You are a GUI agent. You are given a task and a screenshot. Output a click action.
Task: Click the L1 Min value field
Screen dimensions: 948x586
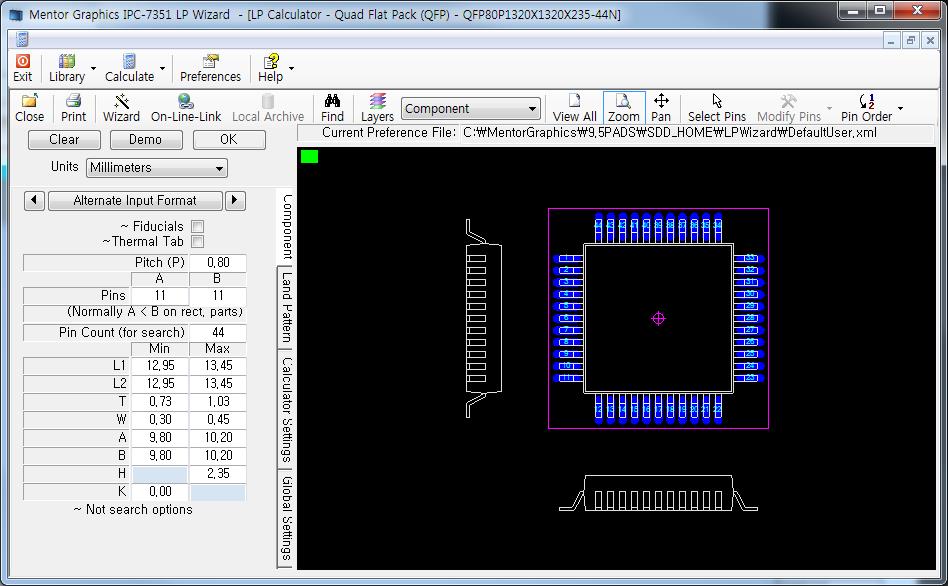pyautogui.click(x=160, y=365)
